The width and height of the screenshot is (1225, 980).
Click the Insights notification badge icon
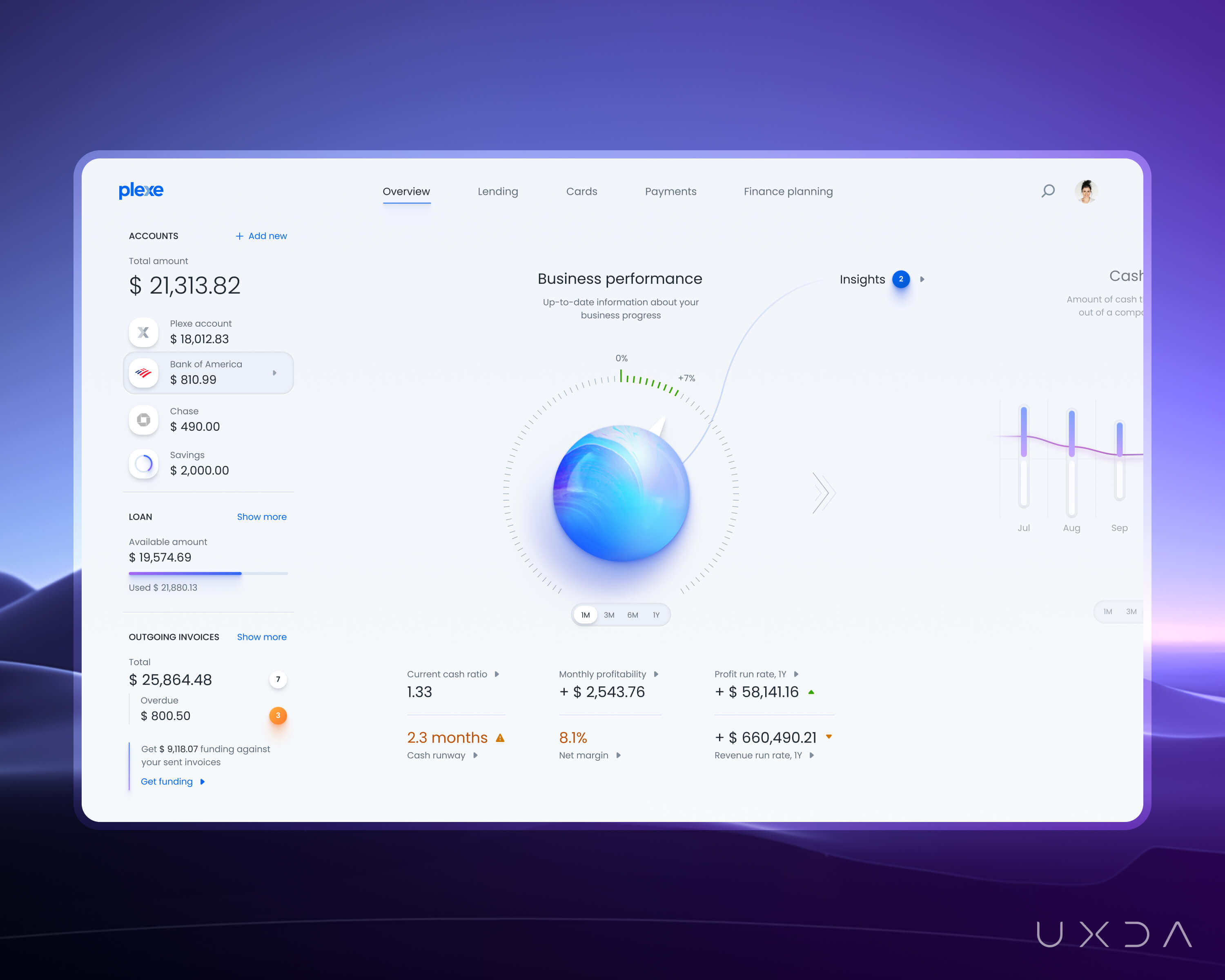[900, 278]
